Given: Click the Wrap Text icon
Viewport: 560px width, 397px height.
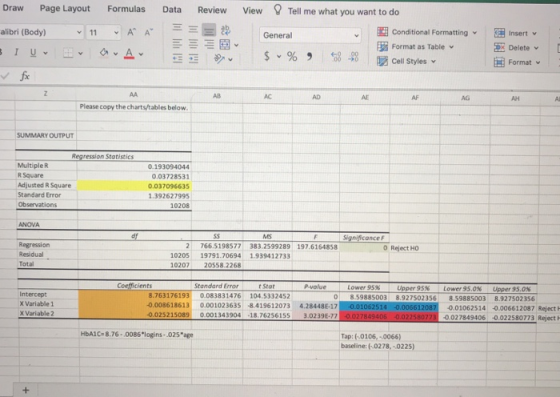Looking at the screenshot, I should pos(225,30).
